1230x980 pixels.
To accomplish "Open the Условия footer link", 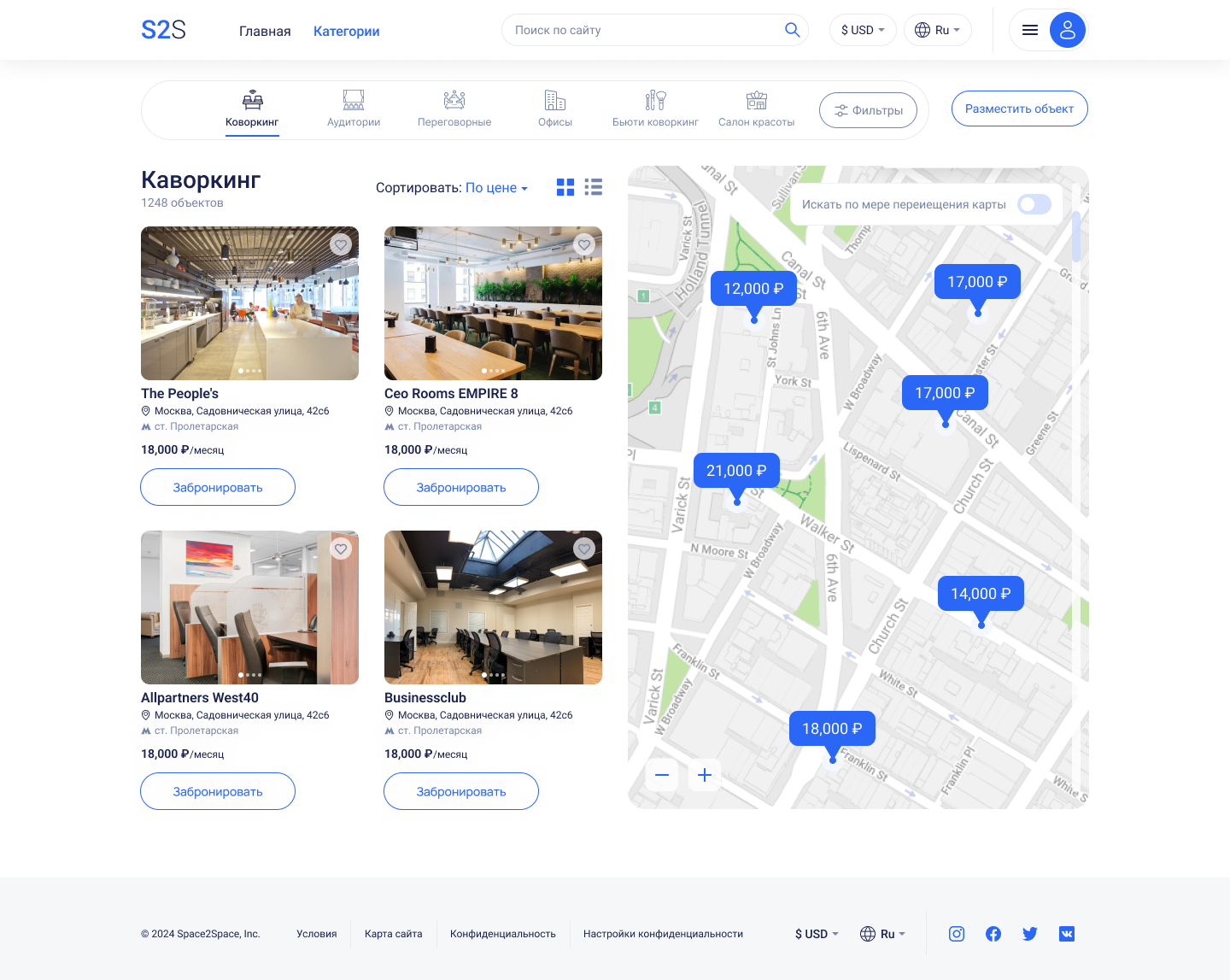I will (x=317, y=934).
